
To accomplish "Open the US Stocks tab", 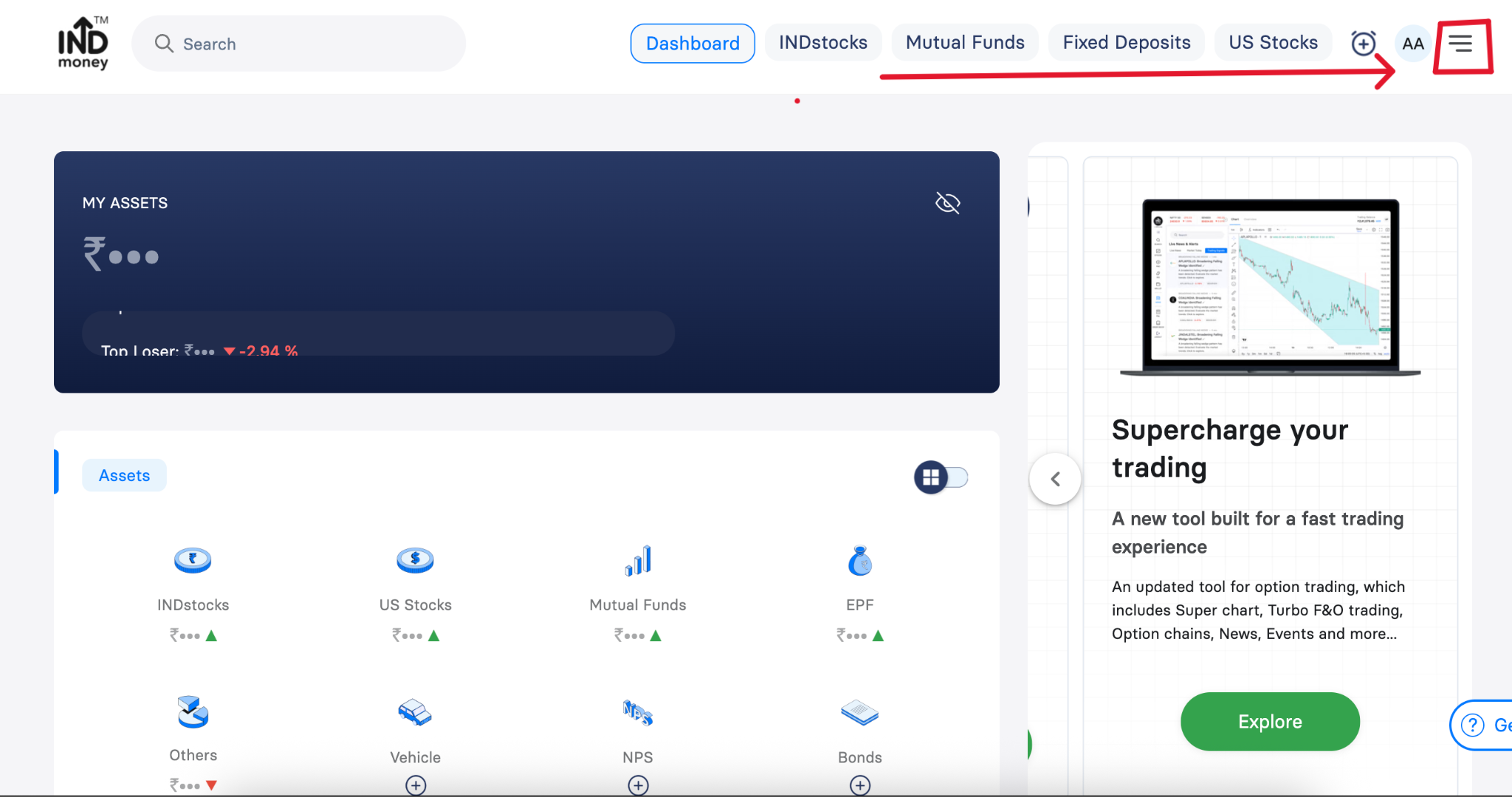I will 1273,43.
